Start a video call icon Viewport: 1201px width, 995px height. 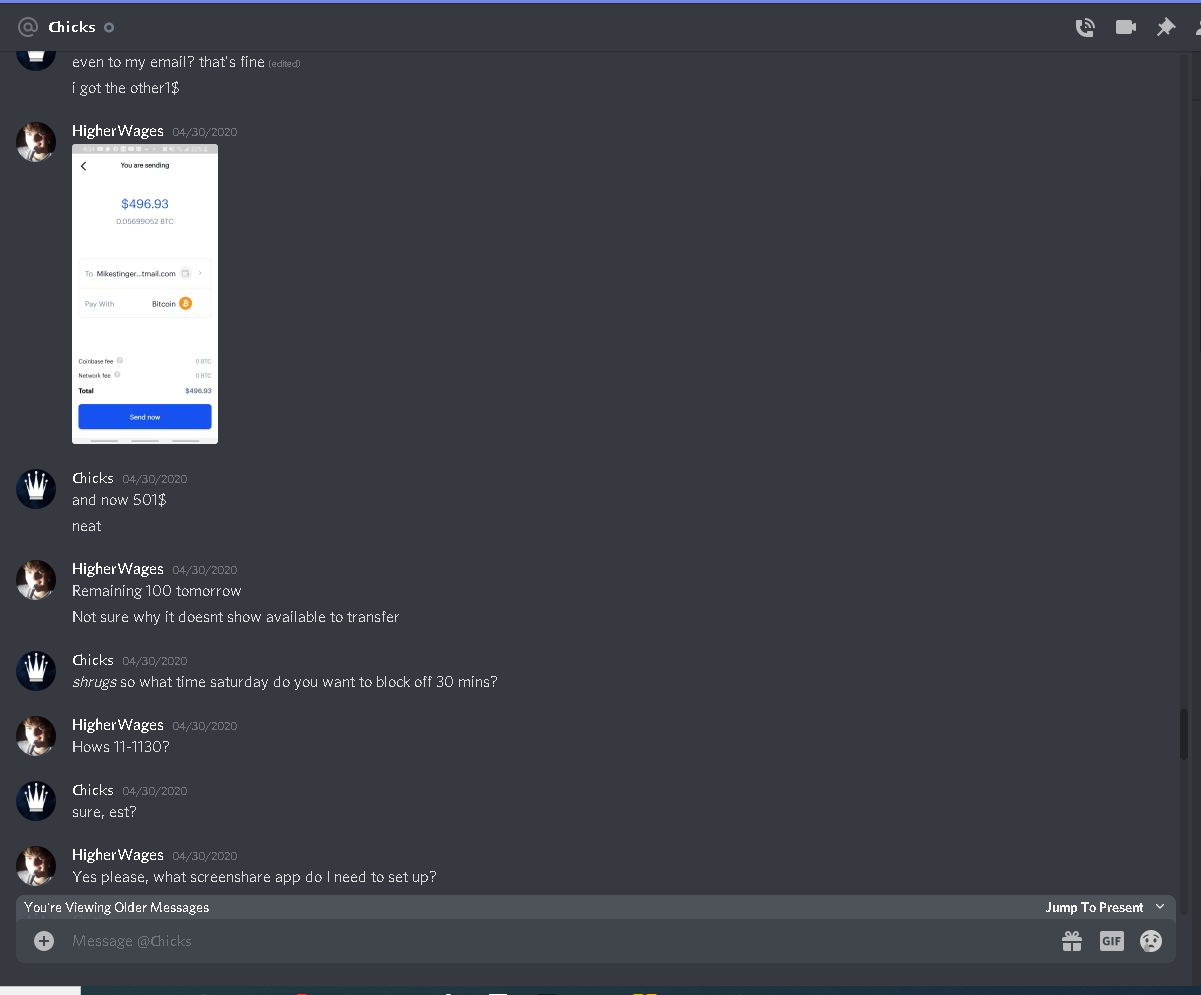[1126, 27]
